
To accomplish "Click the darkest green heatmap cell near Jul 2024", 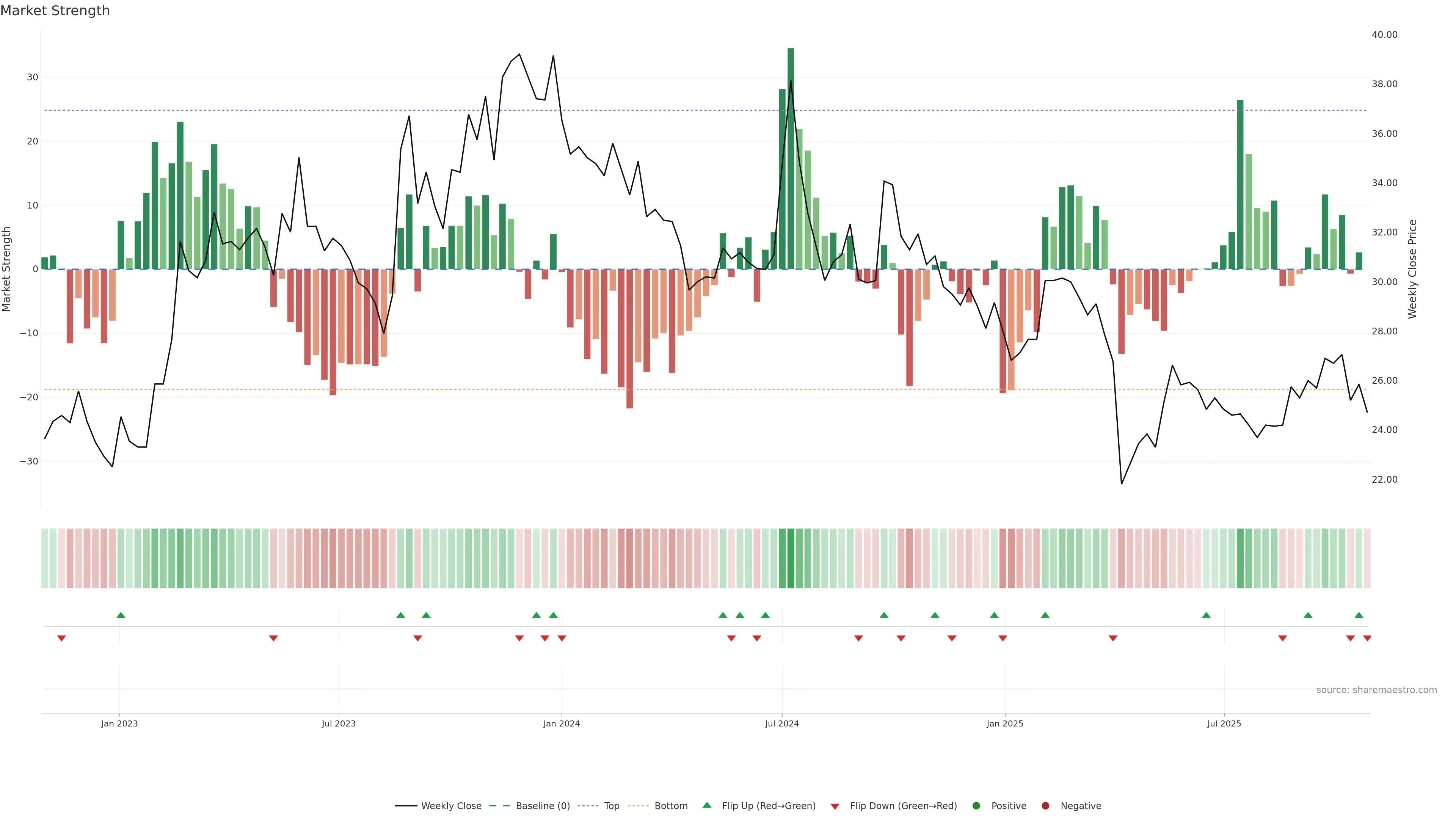I will 791,558.
